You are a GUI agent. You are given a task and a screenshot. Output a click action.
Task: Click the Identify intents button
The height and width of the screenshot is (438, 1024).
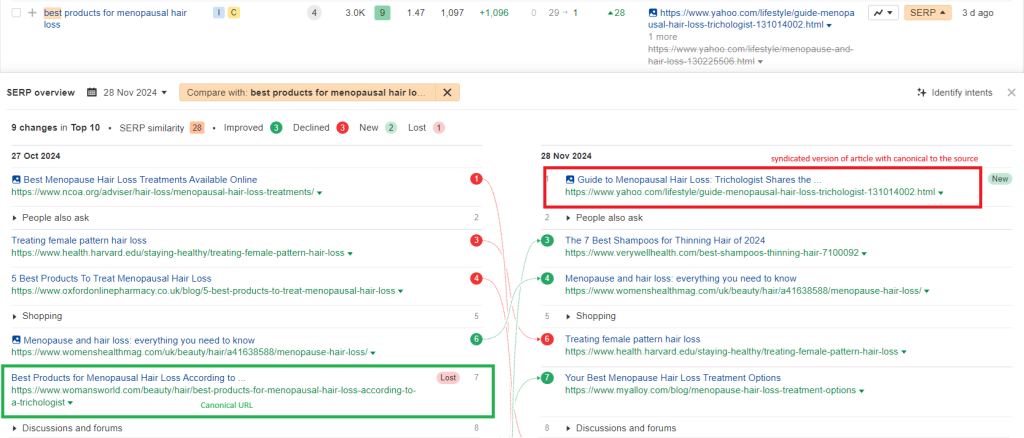[954, 92]
